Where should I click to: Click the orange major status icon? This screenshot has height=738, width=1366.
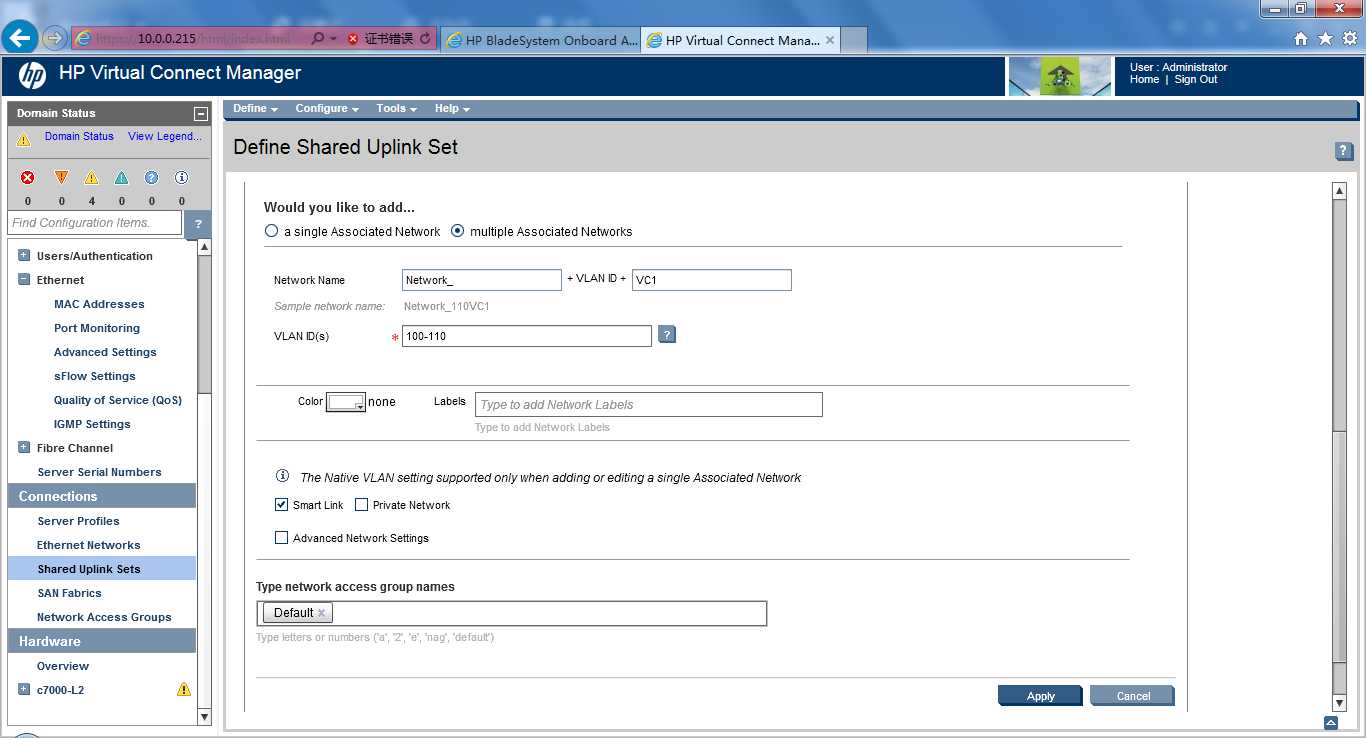61,177
